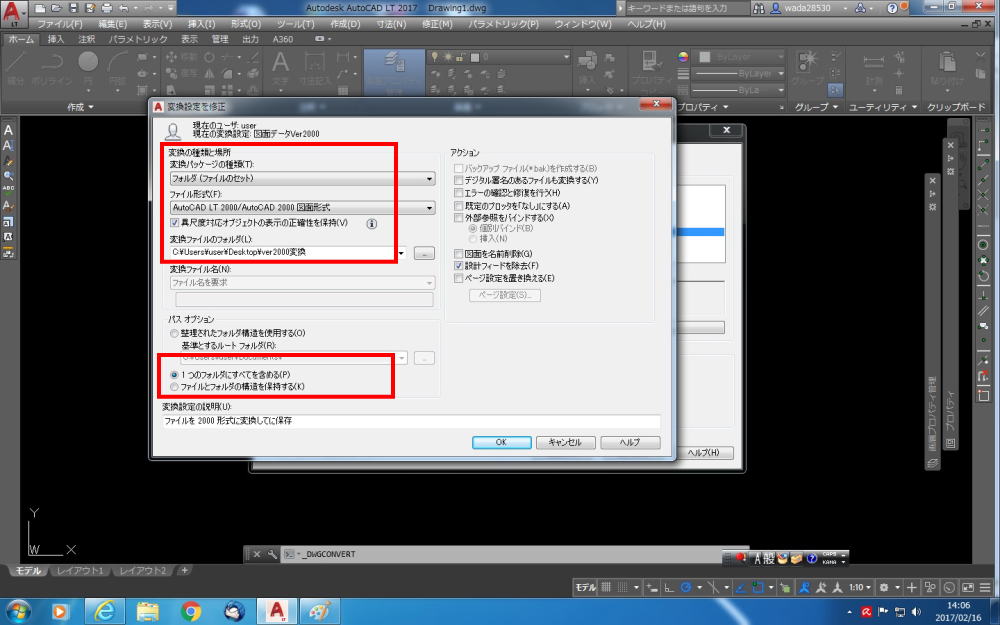Open the annotation scale 1:10 dropdown
Viewport: 1000px width, 625px height.
coord(860,587)
